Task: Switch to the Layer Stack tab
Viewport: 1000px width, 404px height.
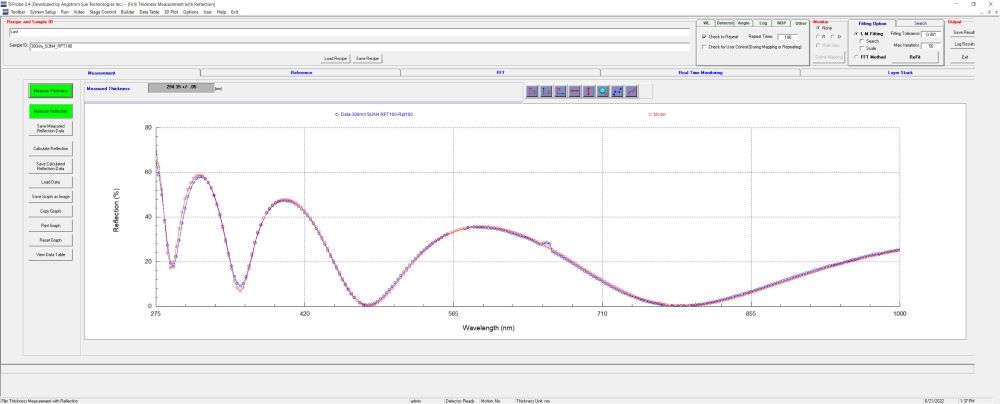Action: 899,73
